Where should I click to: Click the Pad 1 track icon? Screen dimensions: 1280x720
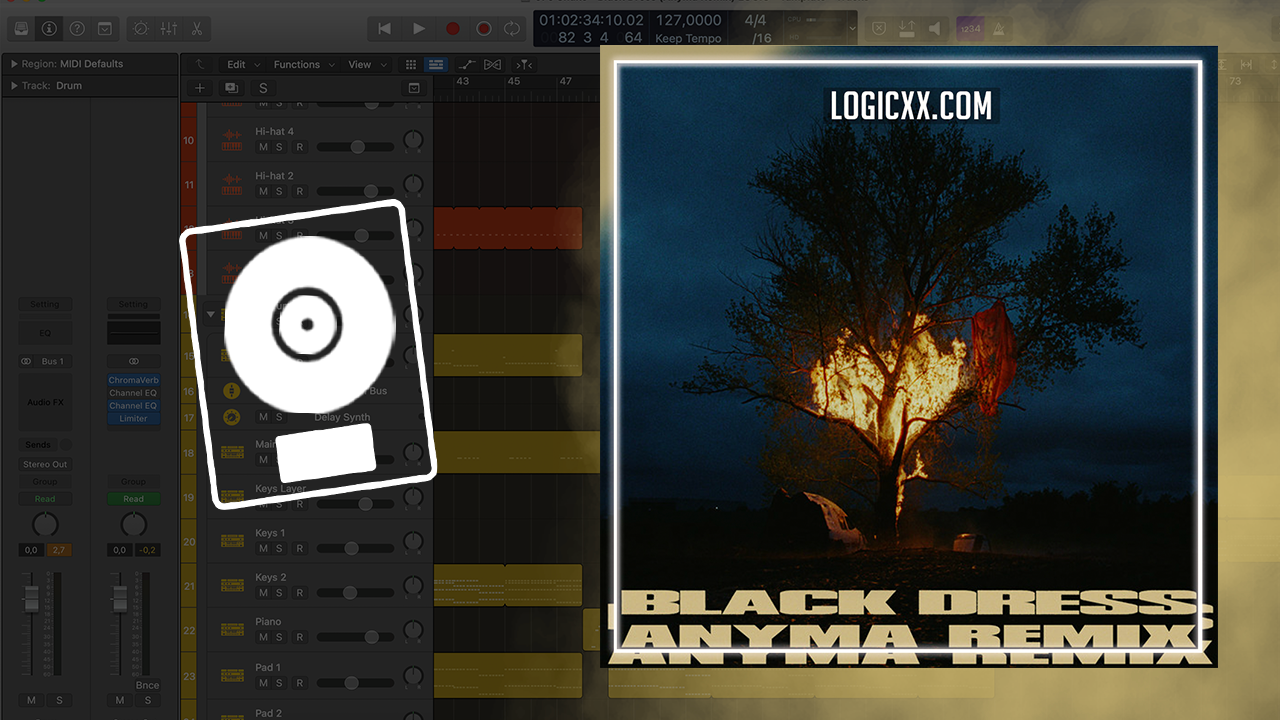(232, 673)
